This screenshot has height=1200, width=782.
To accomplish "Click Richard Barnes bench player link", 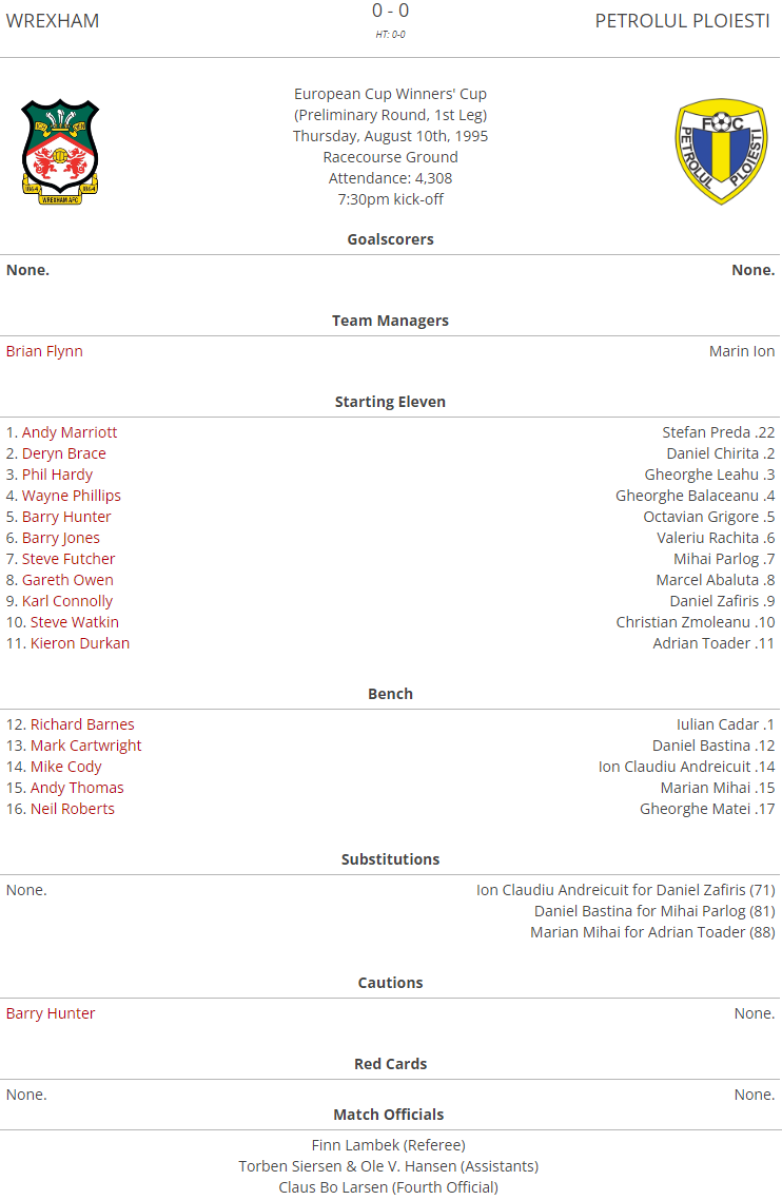I will click(x=82, y=724).
